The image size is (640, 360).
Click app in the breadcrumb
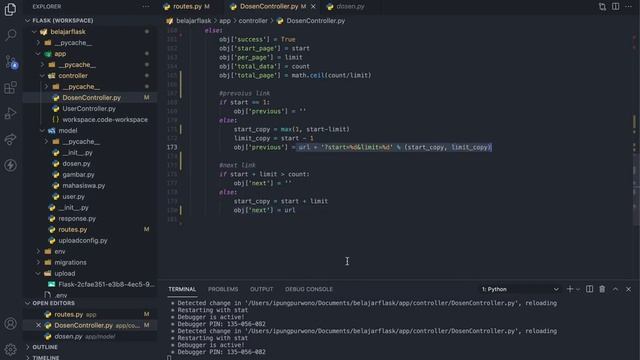pos(225,20)
